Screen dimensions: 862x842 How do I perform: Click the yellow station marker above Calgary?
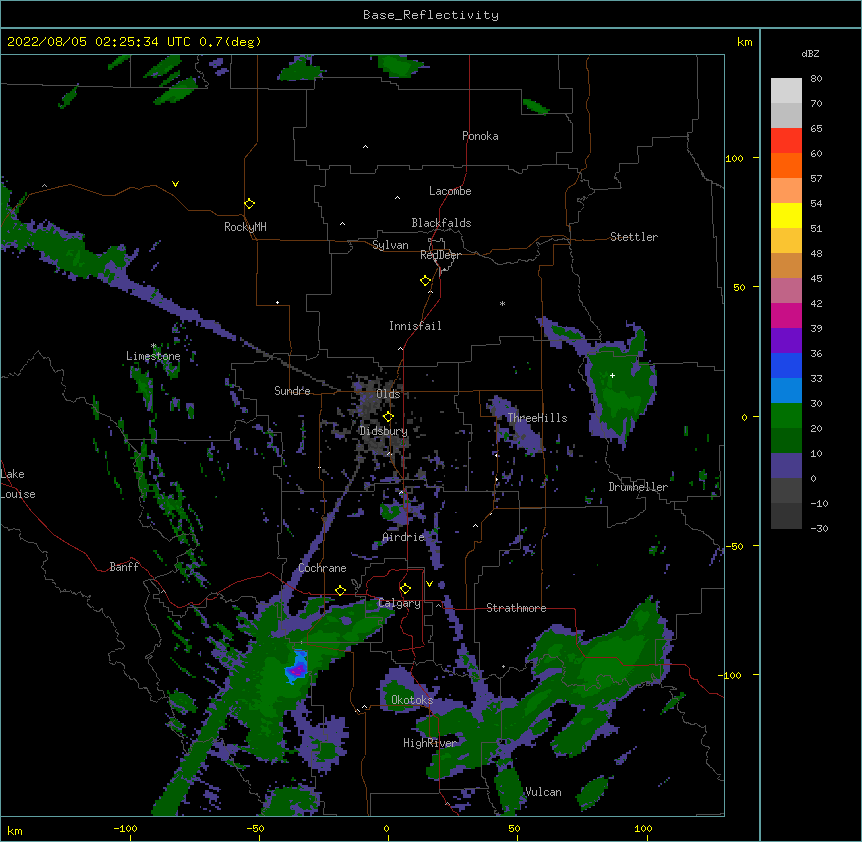[405, 589]
